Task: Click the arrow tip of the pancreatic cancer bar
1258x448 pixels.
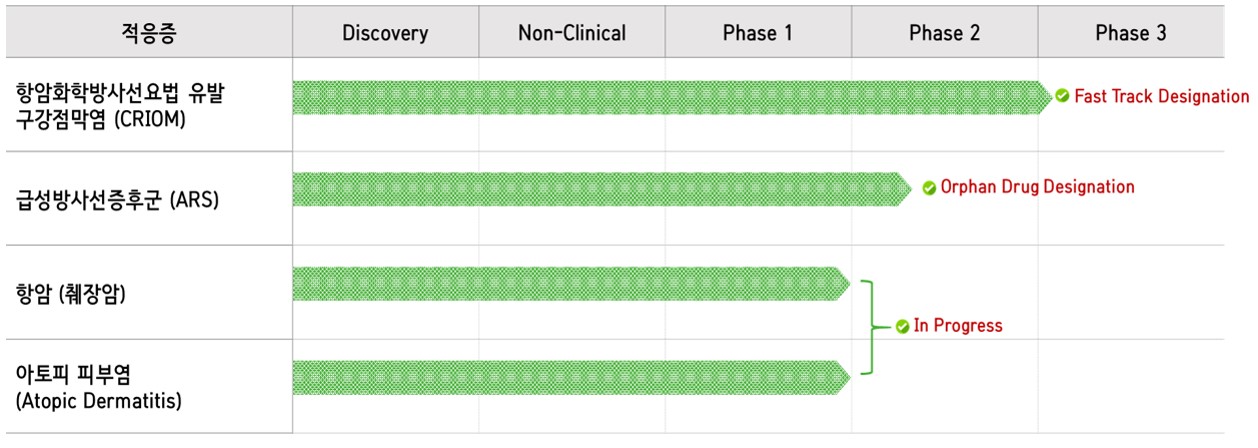Action: click(x=842, y=284)
